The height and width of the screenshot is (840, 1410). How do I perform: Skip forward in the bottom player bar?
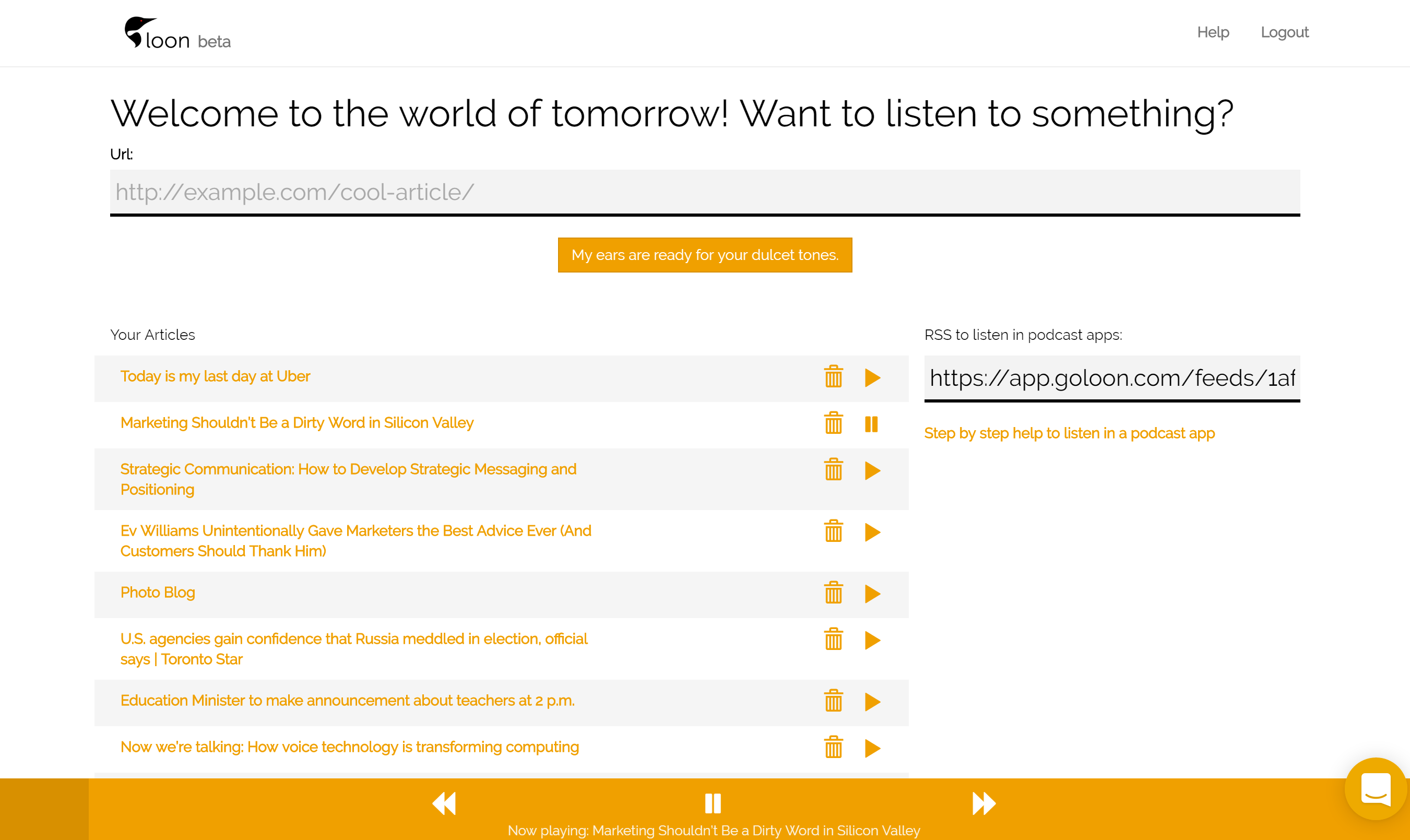[x=984, y=803]
